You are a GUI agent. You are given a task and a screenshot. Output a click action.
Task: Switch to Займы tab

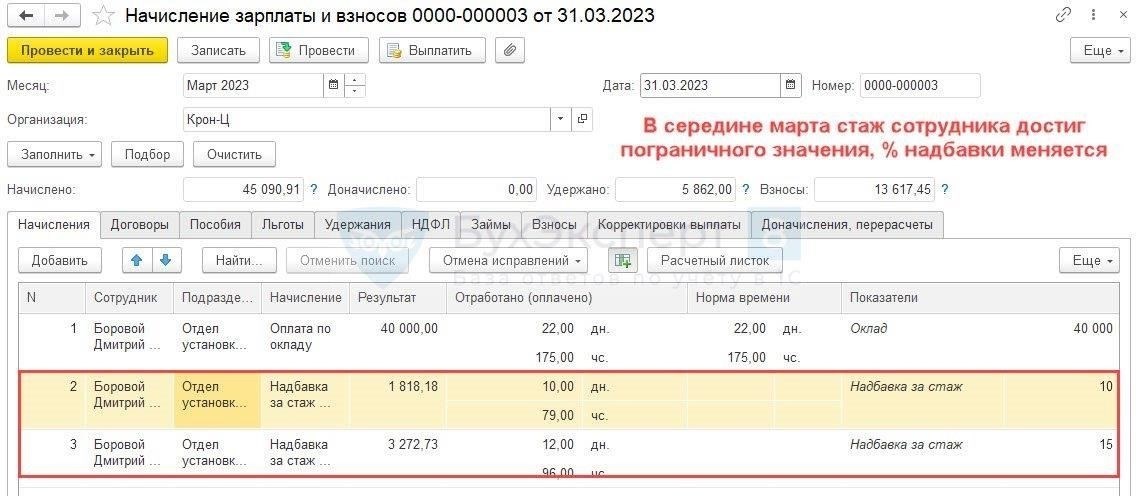click(x=490, y=224)
